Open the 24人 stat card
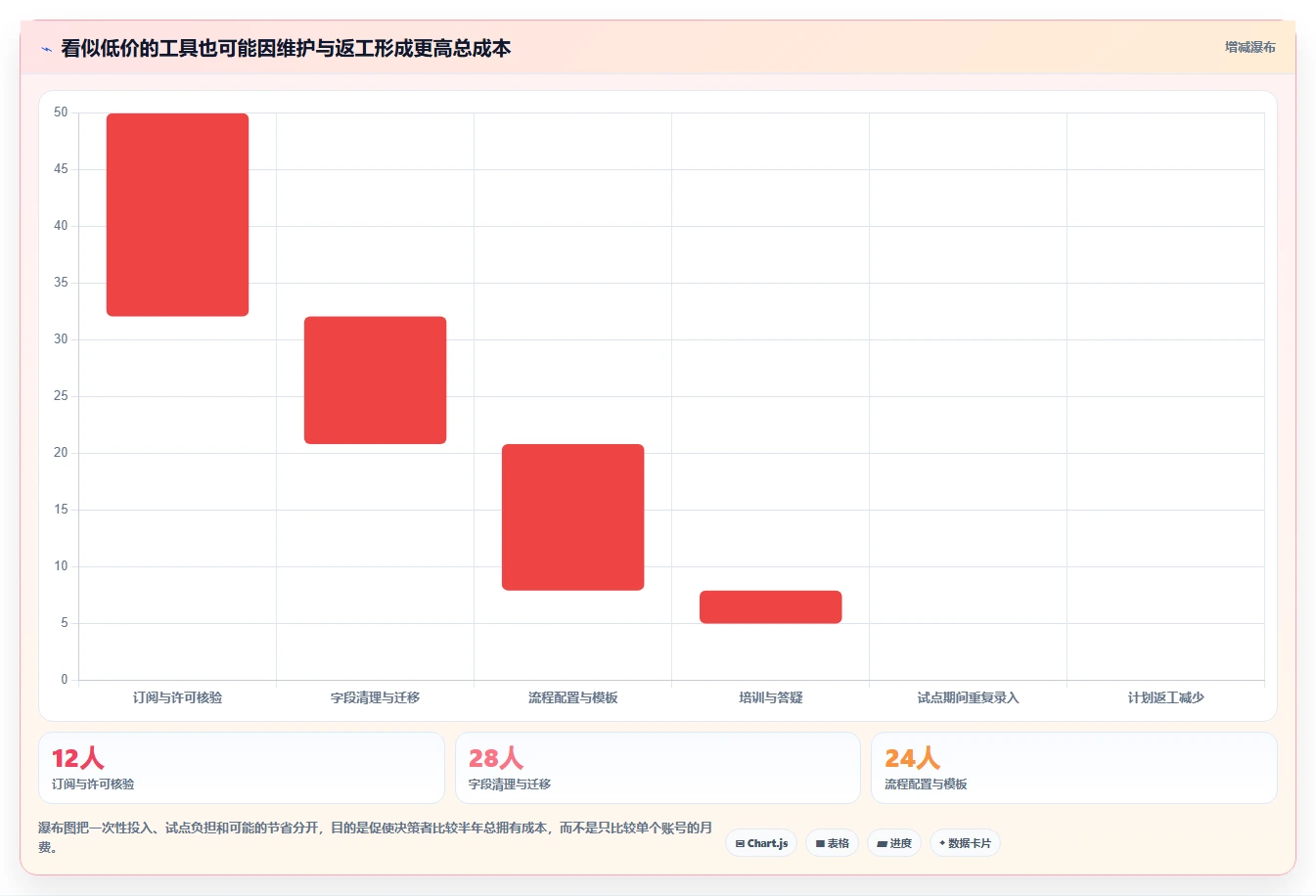This screenshot has width=1316, height=896. [1073, 768]
